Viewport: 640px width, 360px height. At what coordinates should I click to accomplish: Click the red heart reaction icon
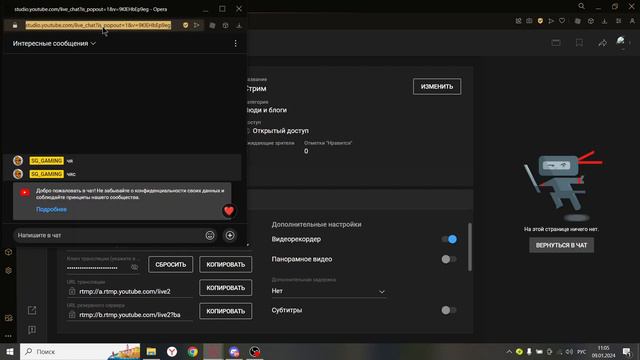point(229,211)
